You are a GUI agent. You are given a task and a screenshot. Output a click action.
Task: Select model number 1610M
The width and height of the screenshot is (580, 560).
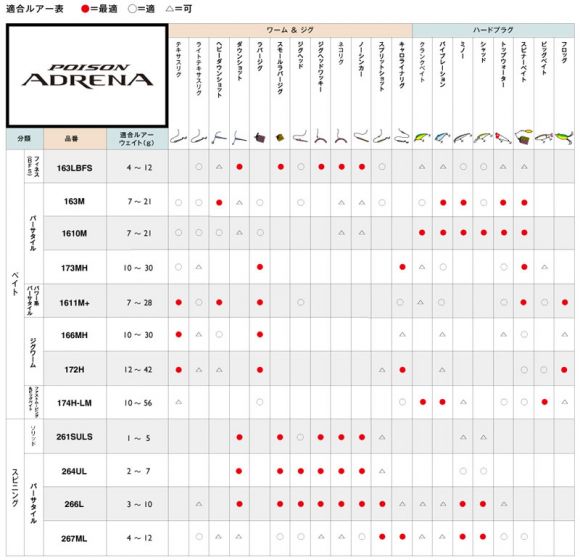74,234
